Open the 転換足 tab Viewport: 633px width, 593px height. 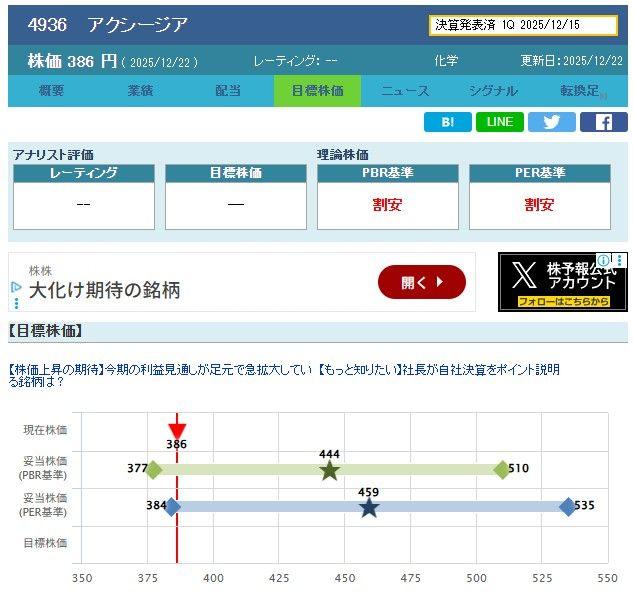tap(582, 90)
